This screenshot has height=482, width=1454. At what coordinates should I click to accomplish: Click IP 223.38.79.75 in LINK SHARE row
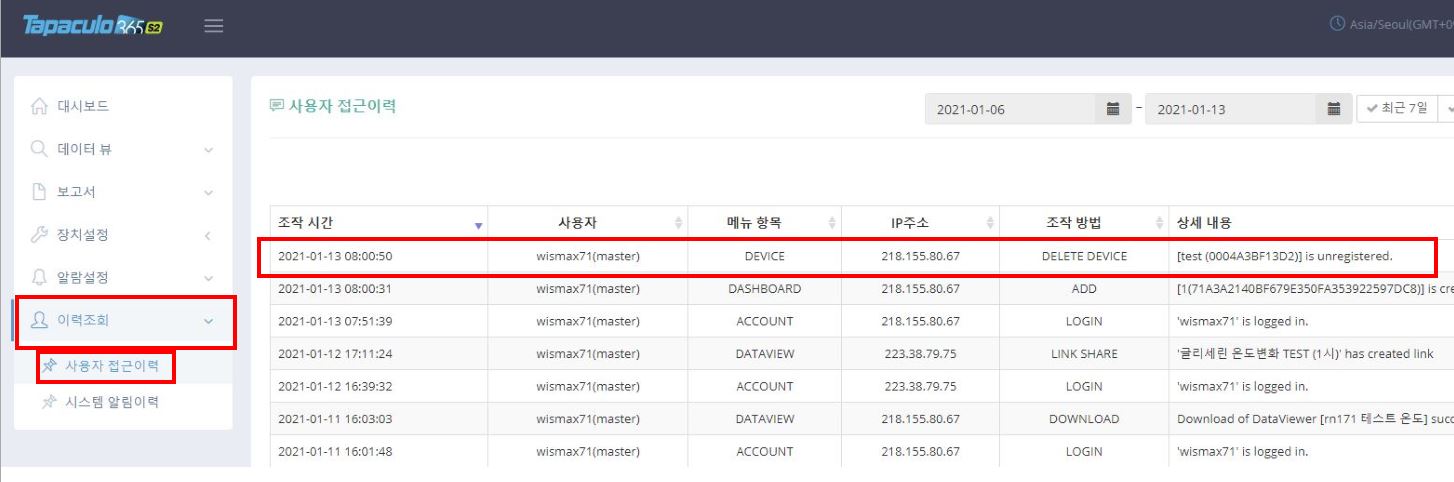pos(921,354)
